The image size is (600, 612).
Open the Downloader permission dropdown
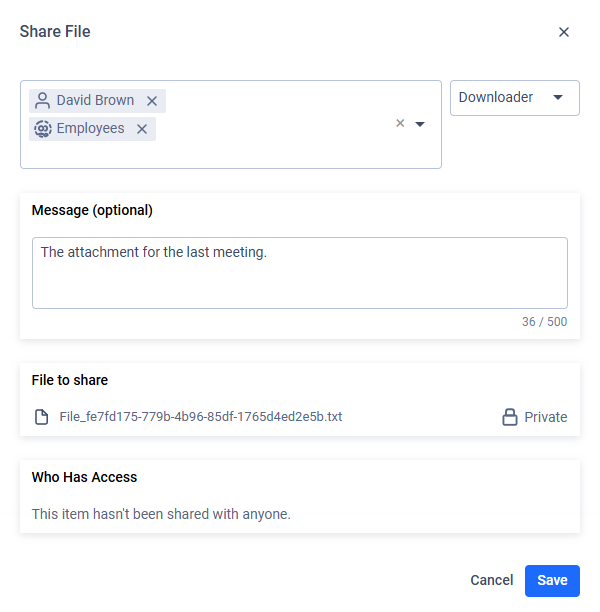pos(515,98)
